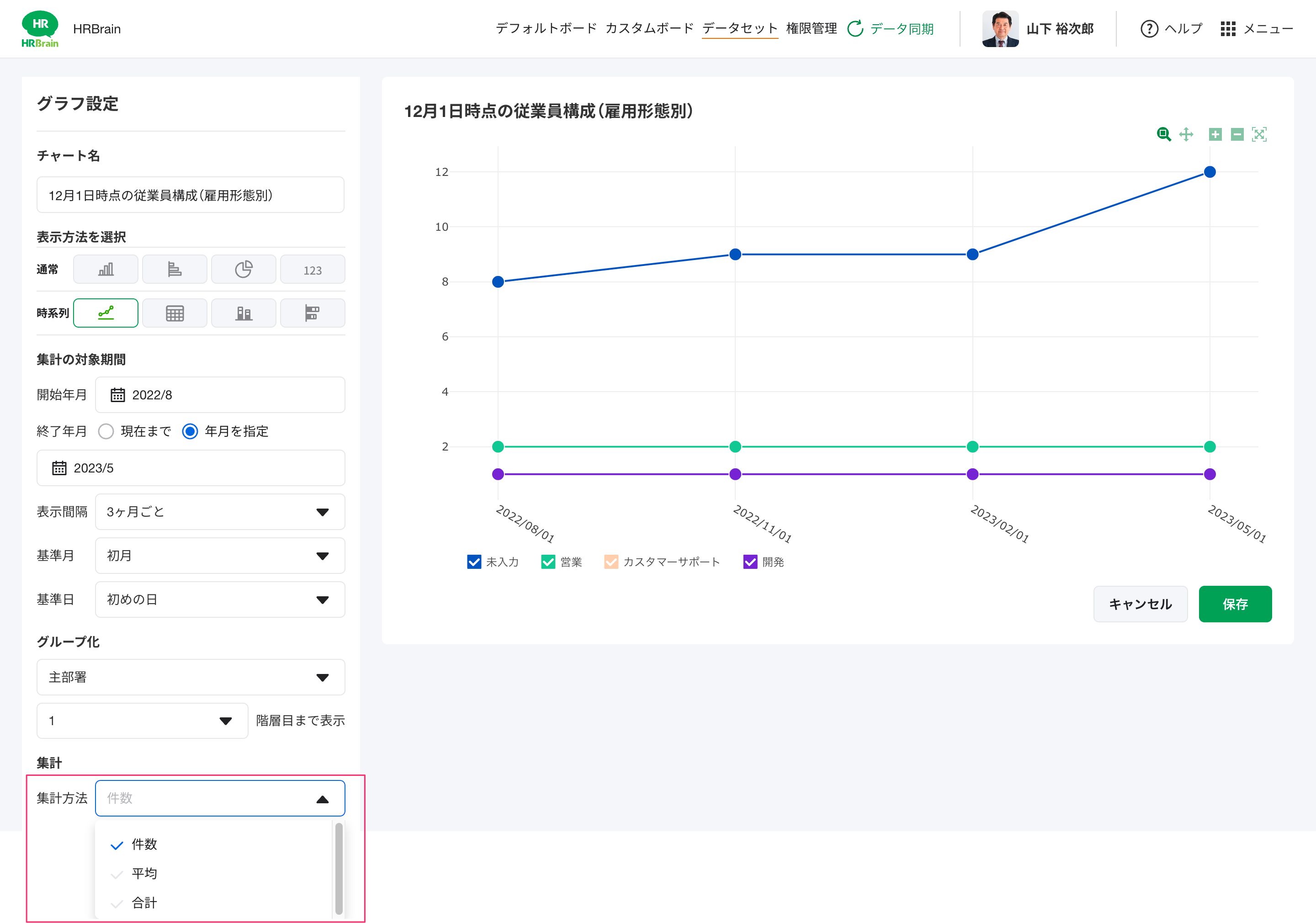Image resolution: width=1316 pixels, height=923 pixels.
Task: Choose the vertical bar chart display type
Action: click(x=106, y=270)
